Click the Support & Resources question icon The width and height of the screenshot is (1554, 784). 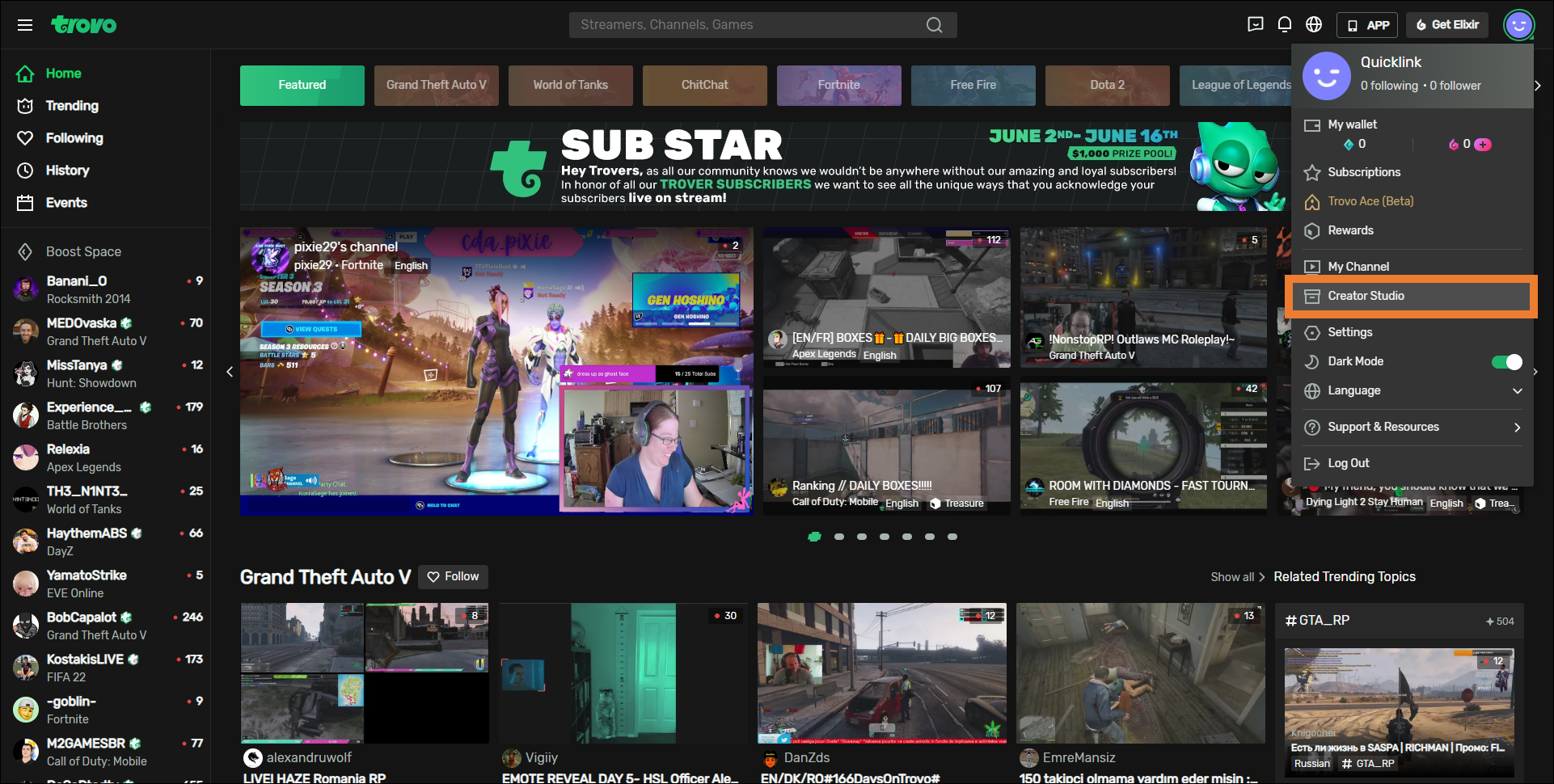tap(1312, 427)
